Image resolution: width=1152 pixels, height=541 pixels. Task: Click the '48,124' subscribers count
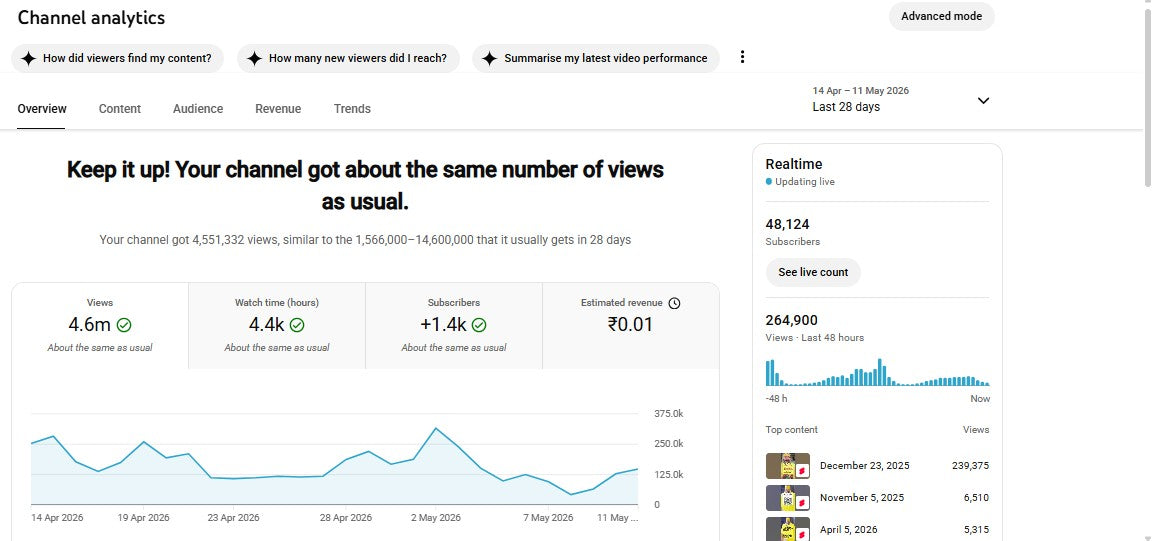tap(788, 224)
